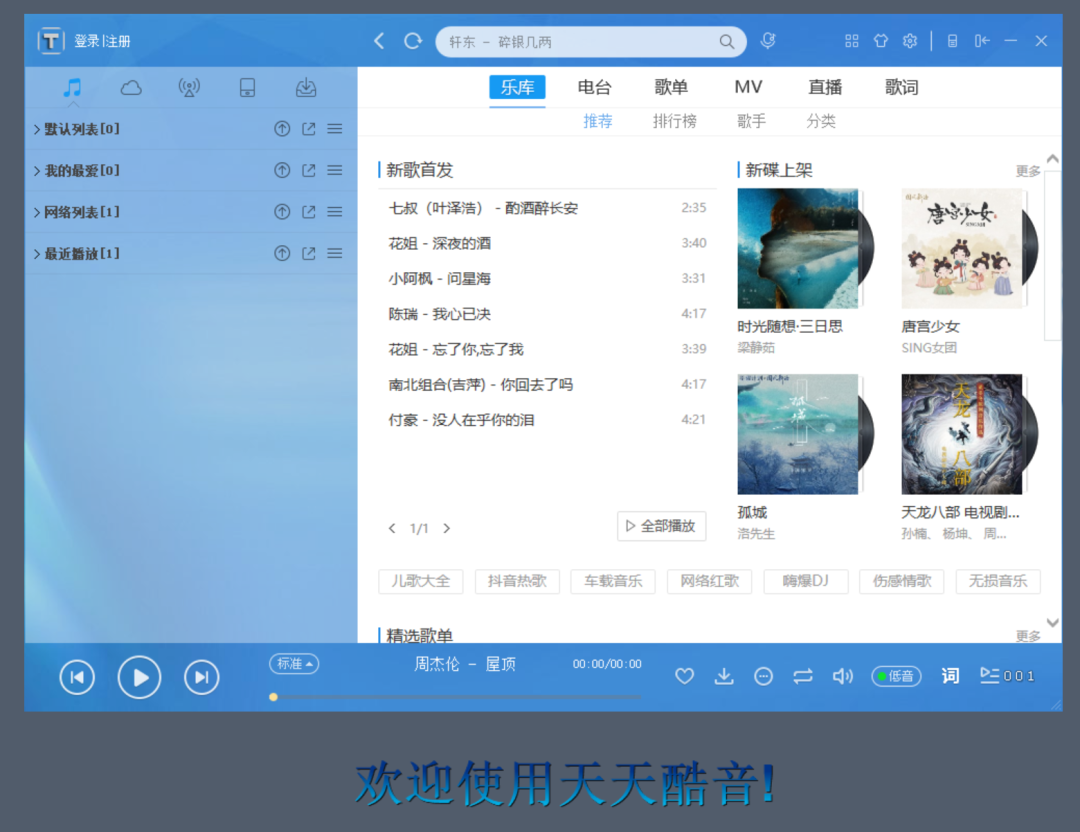Open settings gear icon
The height and width of the screenshot is (832, 1080).
coord(910,41)
